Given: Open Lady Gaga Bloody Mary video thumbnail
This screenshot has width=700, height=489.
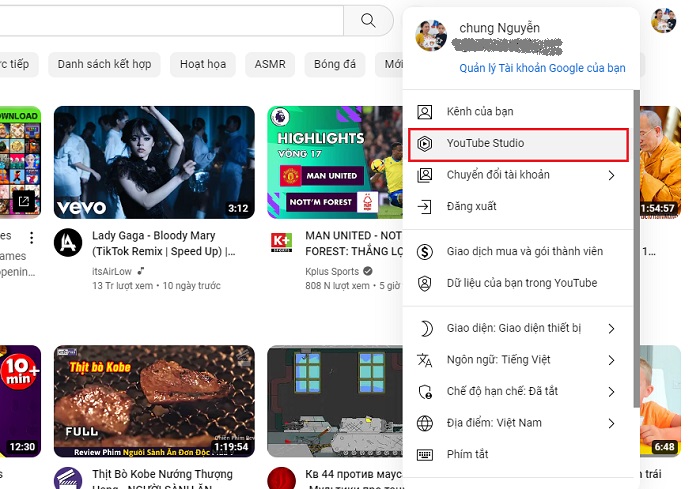Looking at the screenshot, I should pos(154,162).
